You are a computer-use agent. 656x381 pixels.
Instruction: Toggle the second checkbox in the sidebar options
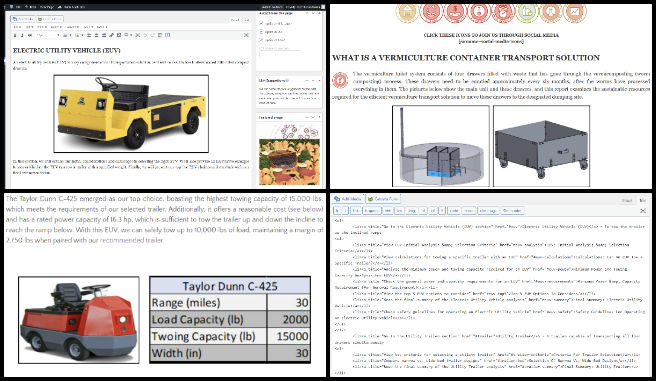261,31
